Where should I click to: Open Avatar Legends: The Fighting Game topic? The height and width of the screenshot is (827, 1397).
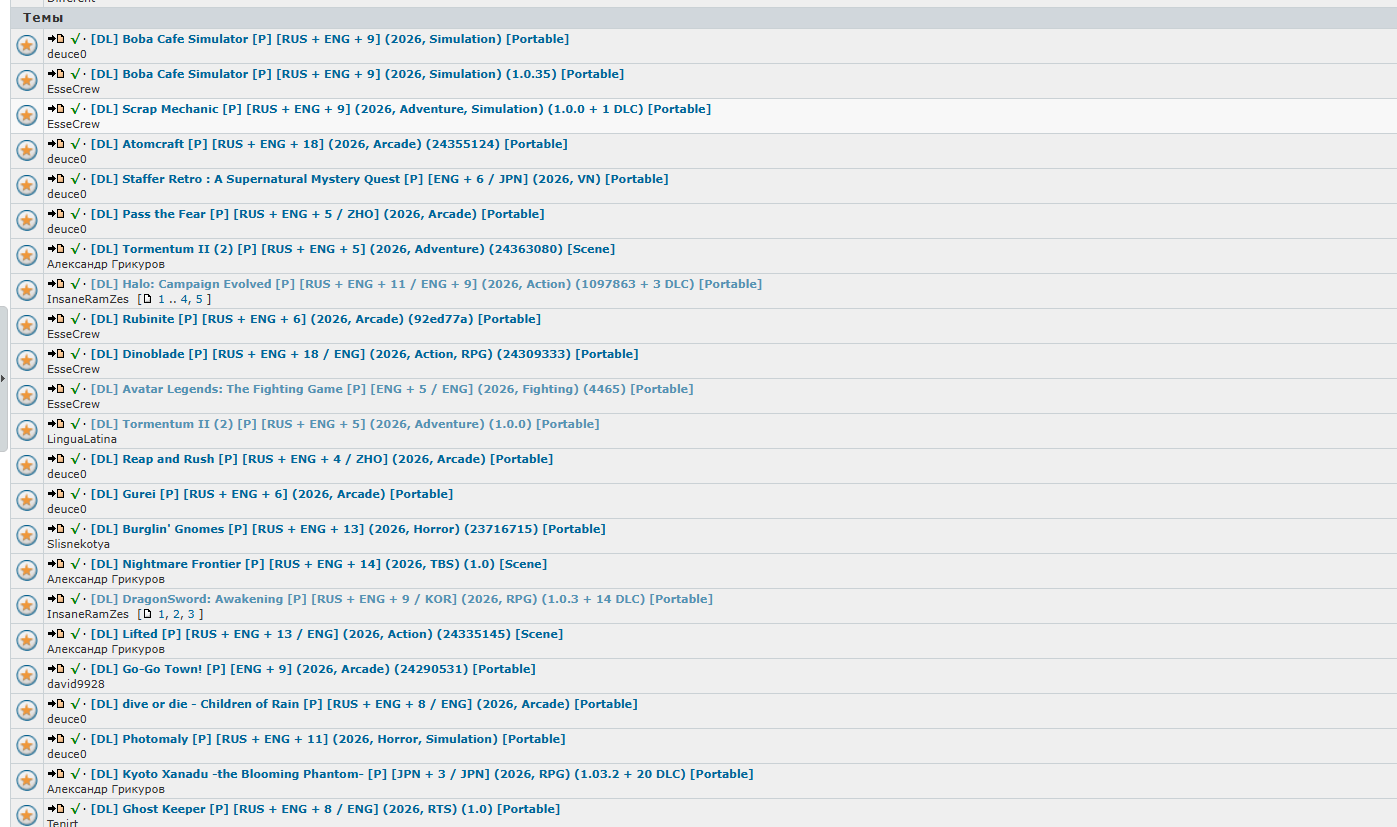point(392,389)
